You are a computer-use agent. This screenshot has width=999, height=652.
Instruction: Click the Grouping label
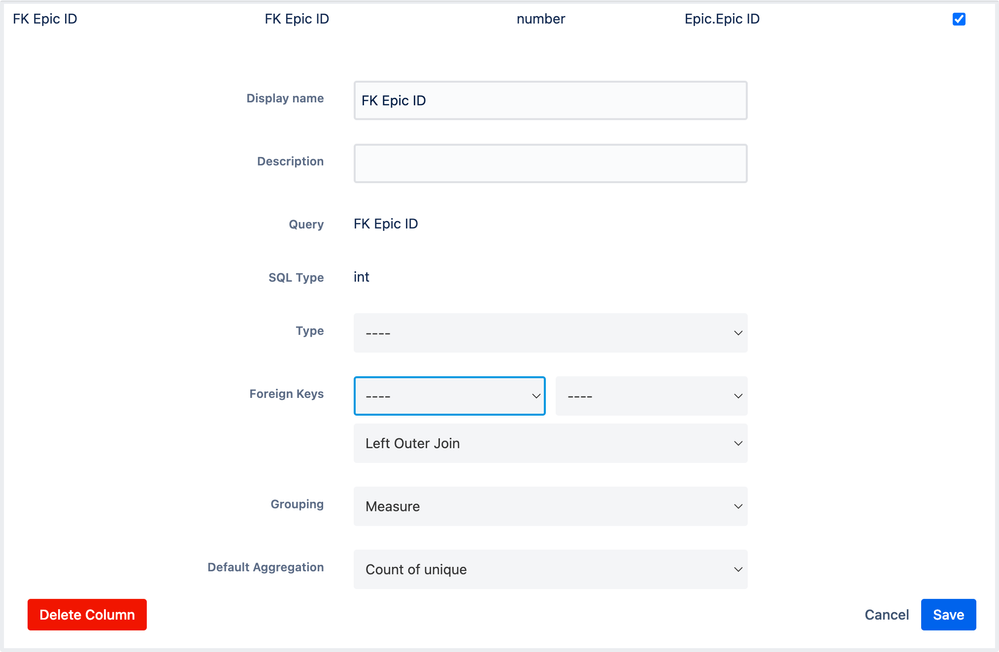click(297, 504)
